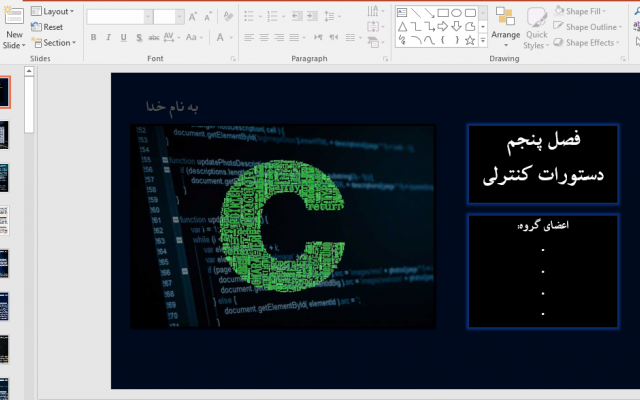Toggle Strikethrough formatting

[x=154, y=38]
